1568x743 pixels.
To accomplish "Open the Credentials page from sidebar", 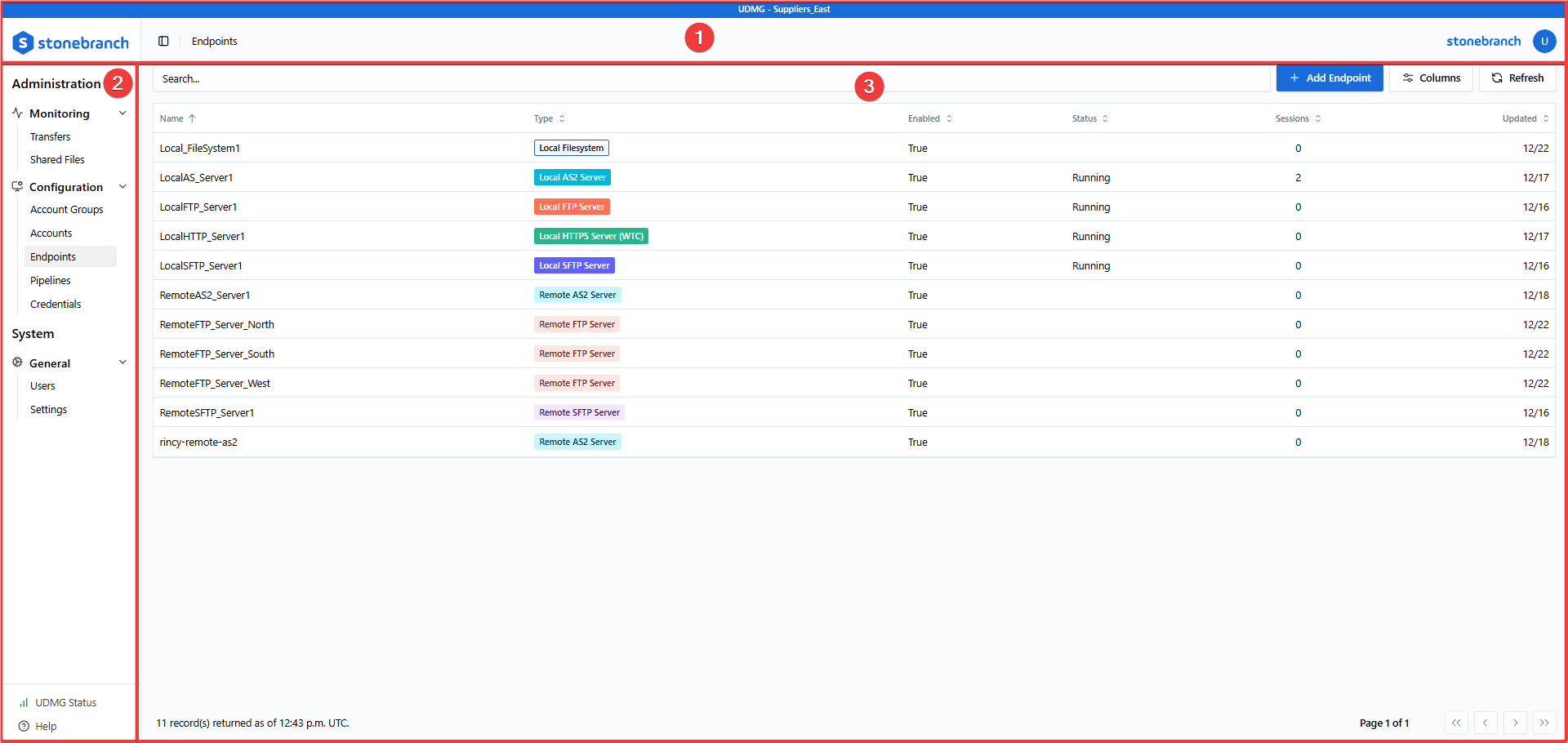I will tap(55, 304).
